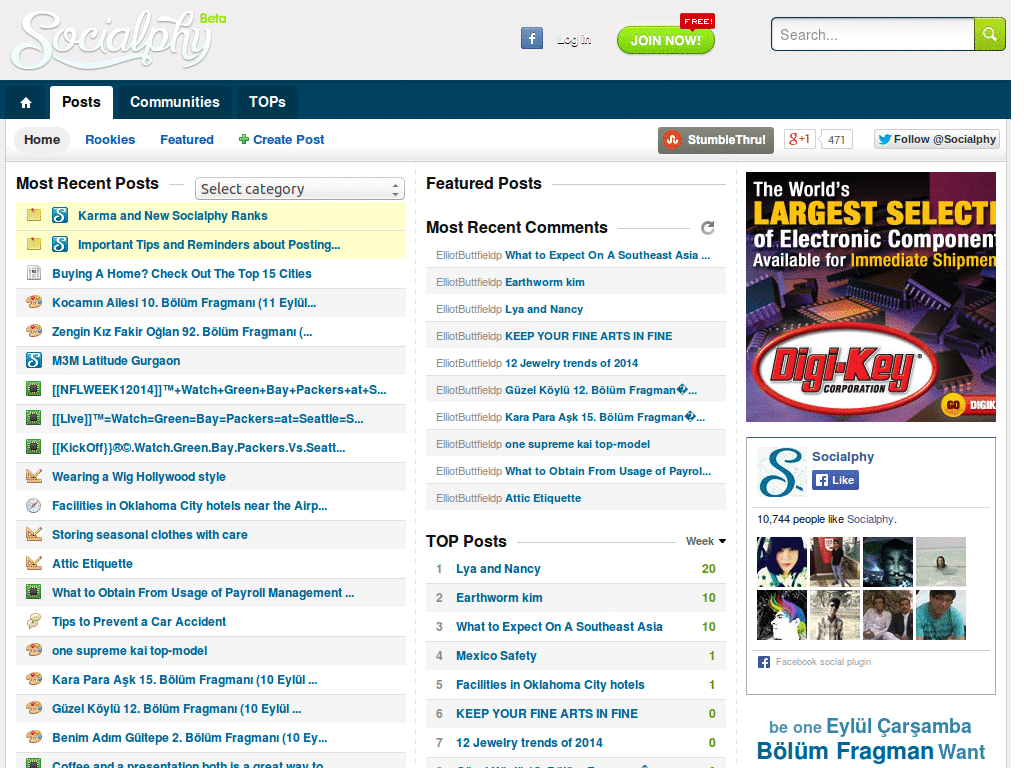This screenshot has width=1024, height=768.
Task: Click the Facebook login icon in header
Action: coord(532,39)
